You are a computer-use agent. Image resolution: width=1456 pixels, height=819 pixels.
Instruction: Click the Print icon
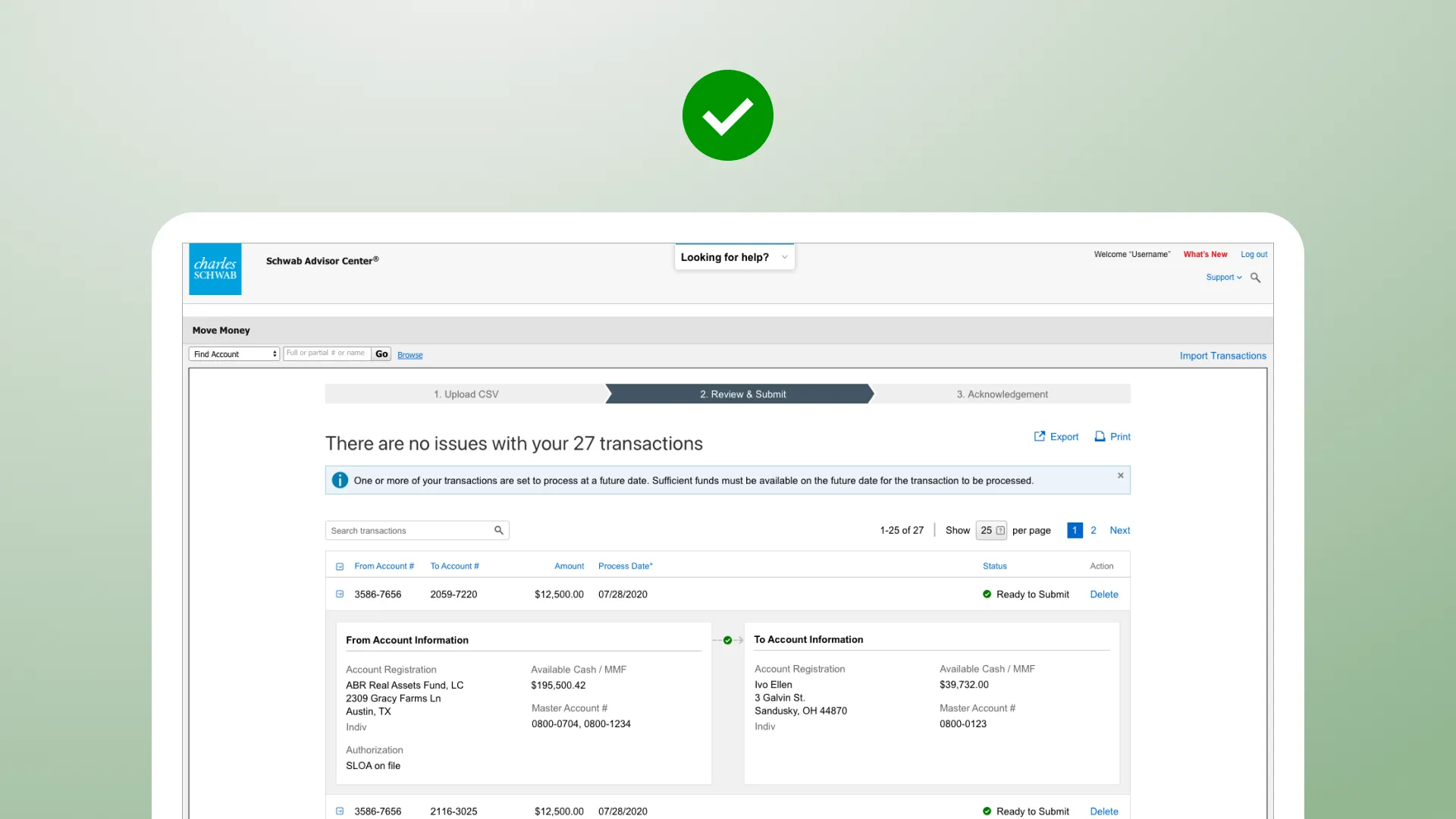tap(1100, 437)
